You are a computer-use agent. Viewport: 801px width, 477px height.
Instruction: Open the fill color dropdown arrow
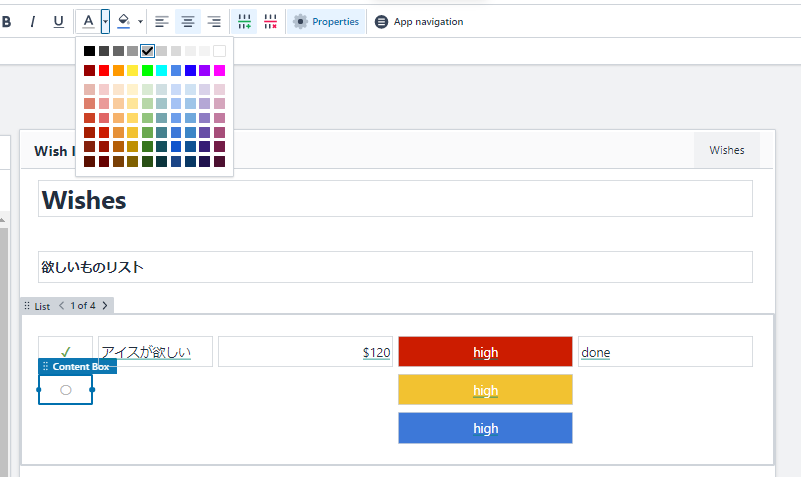(x=140, y=21)
